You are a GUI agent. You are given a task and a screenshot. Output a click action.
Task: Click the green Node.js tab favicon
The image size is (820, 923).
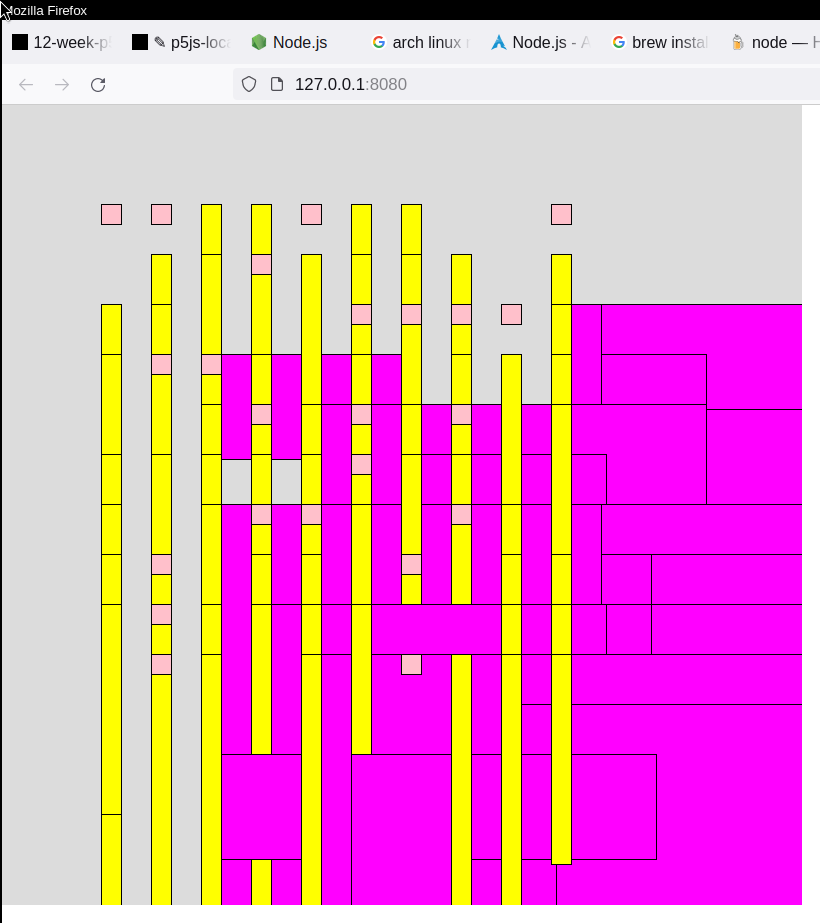click(x=259, y=42)
